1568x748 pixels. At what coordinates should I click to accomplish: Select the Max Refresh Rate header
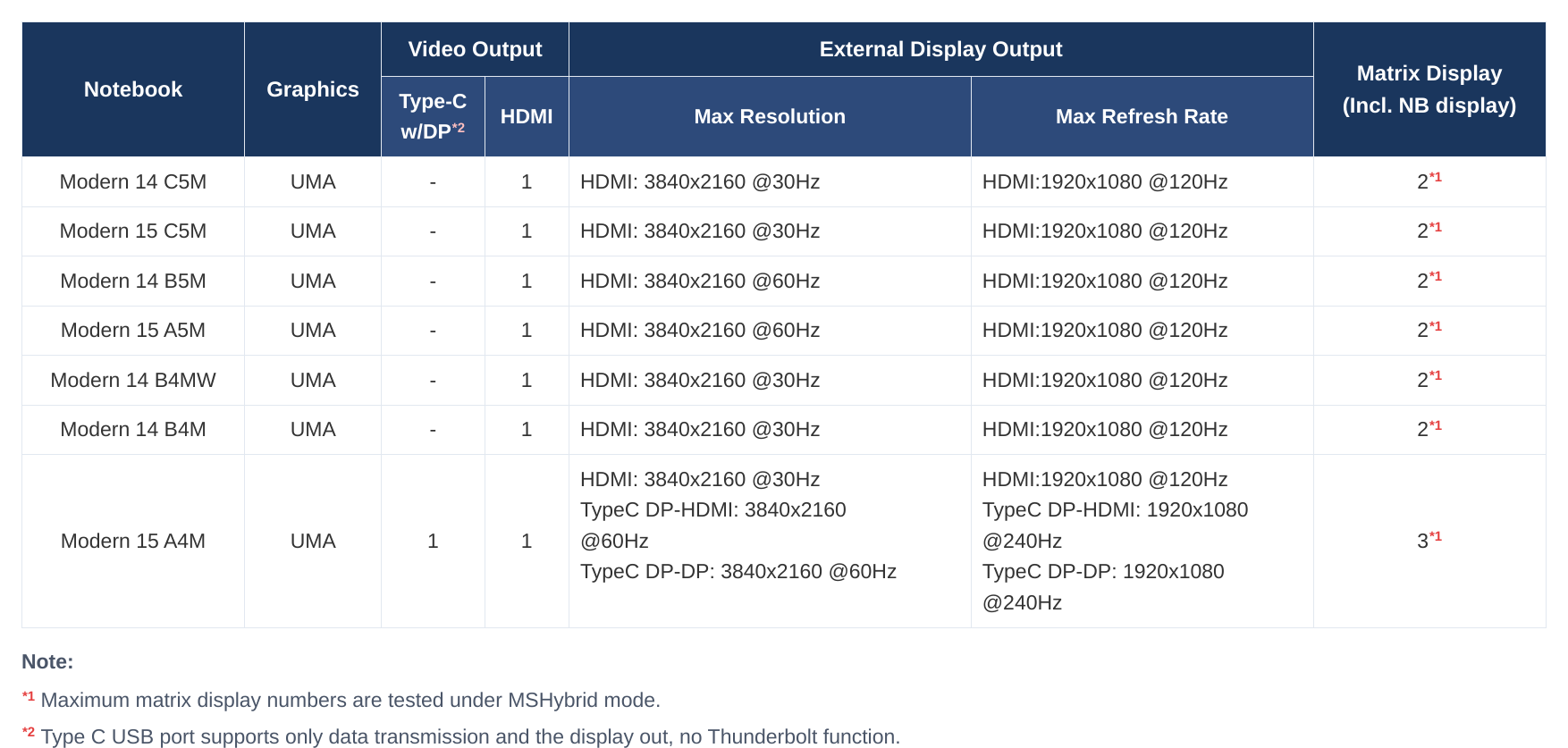1142,116
